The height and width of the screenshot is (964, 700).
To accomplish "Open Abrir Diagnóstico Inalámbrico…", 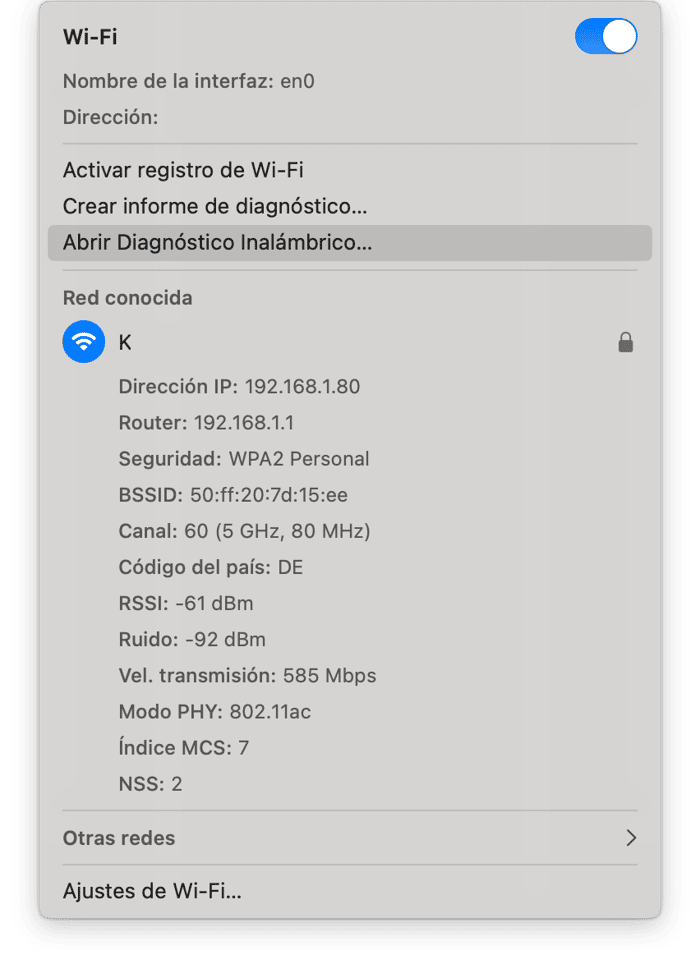I will [350, 242].
